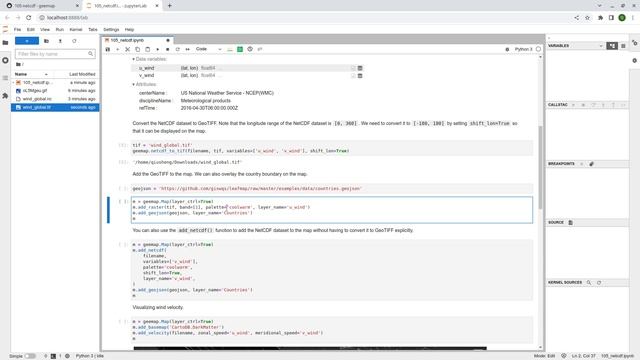Click the Python 3 kernel name button
The width and height of the screenshot is (640, 360).
pos(524,49)
